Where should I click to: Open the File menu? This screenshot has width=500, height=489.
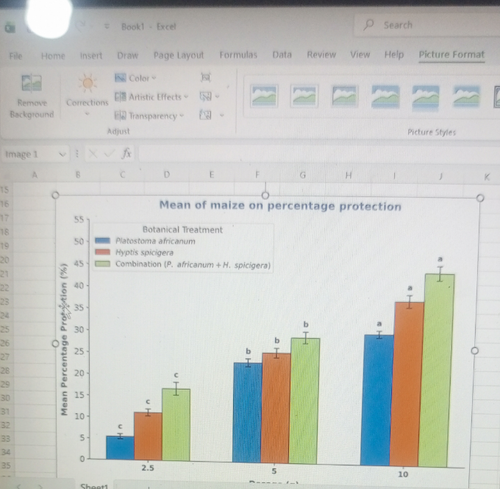[x=16, y=56]
